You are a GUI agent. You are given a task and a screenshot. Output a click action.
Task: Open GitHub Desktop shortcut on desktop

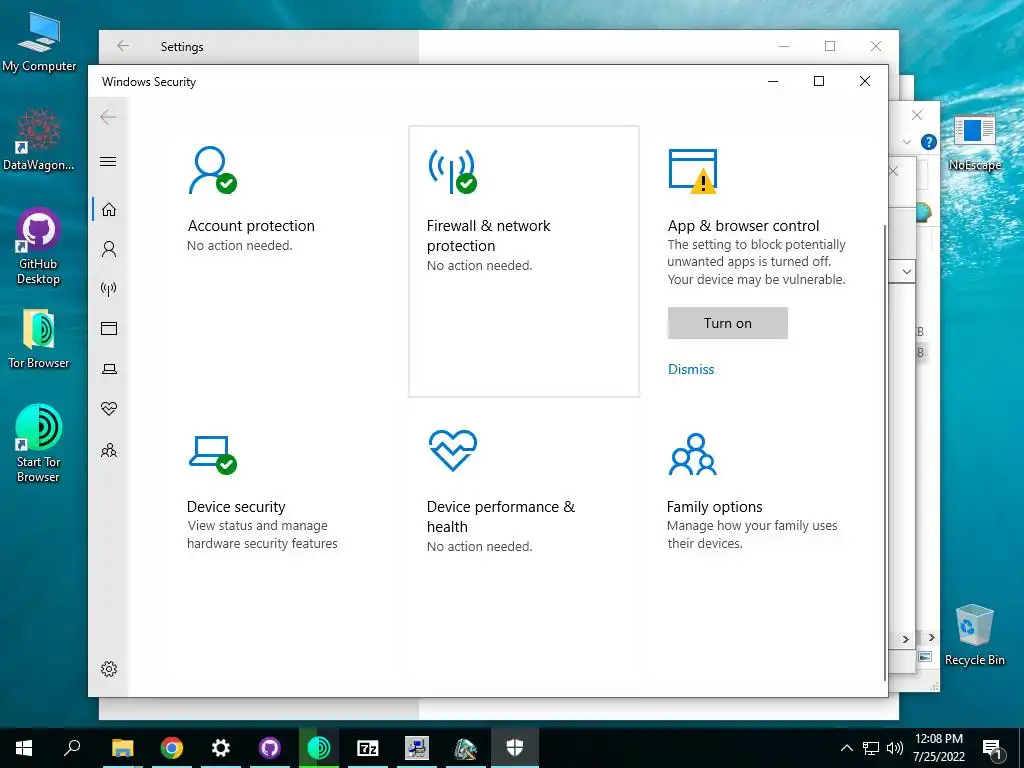pyautogui.click(x=39, y=246)
